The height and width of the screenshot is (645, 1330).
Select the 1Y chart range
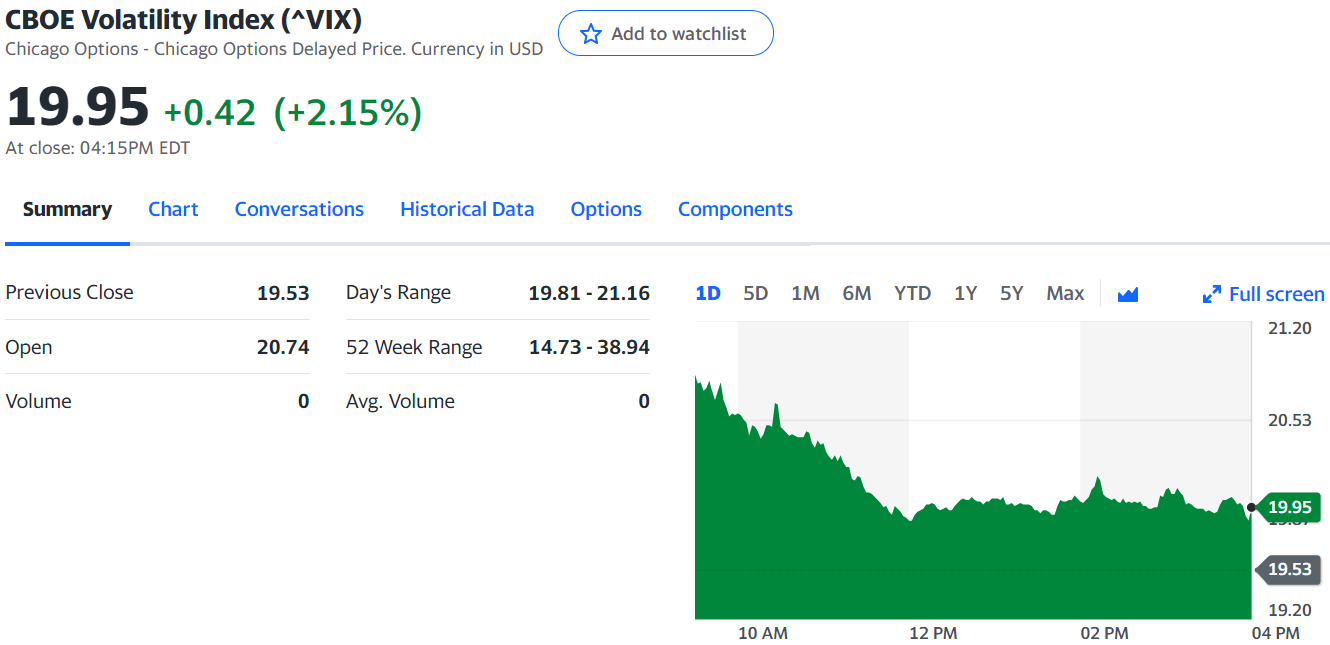pyautogui.click(x=965, y=293)
